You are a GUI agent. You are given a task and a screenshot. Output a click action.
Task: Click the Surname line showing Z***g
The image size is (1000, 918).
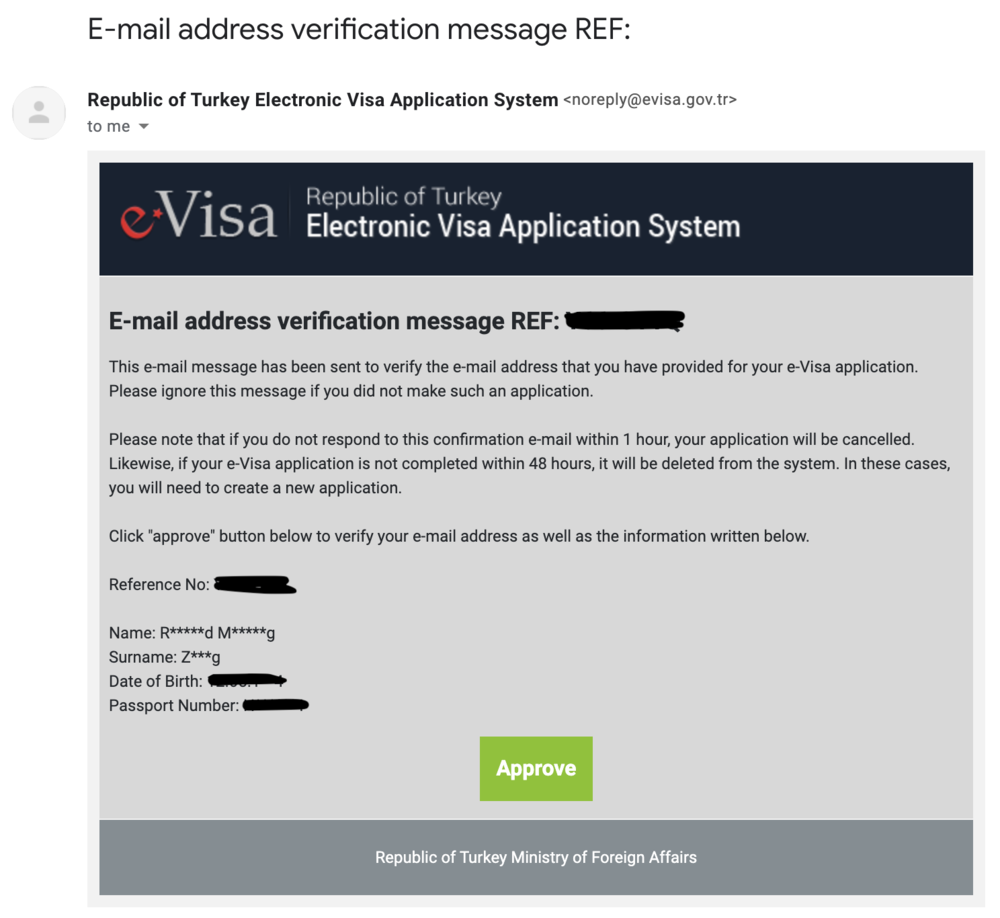pyautogui.click(x=164, y=657)
